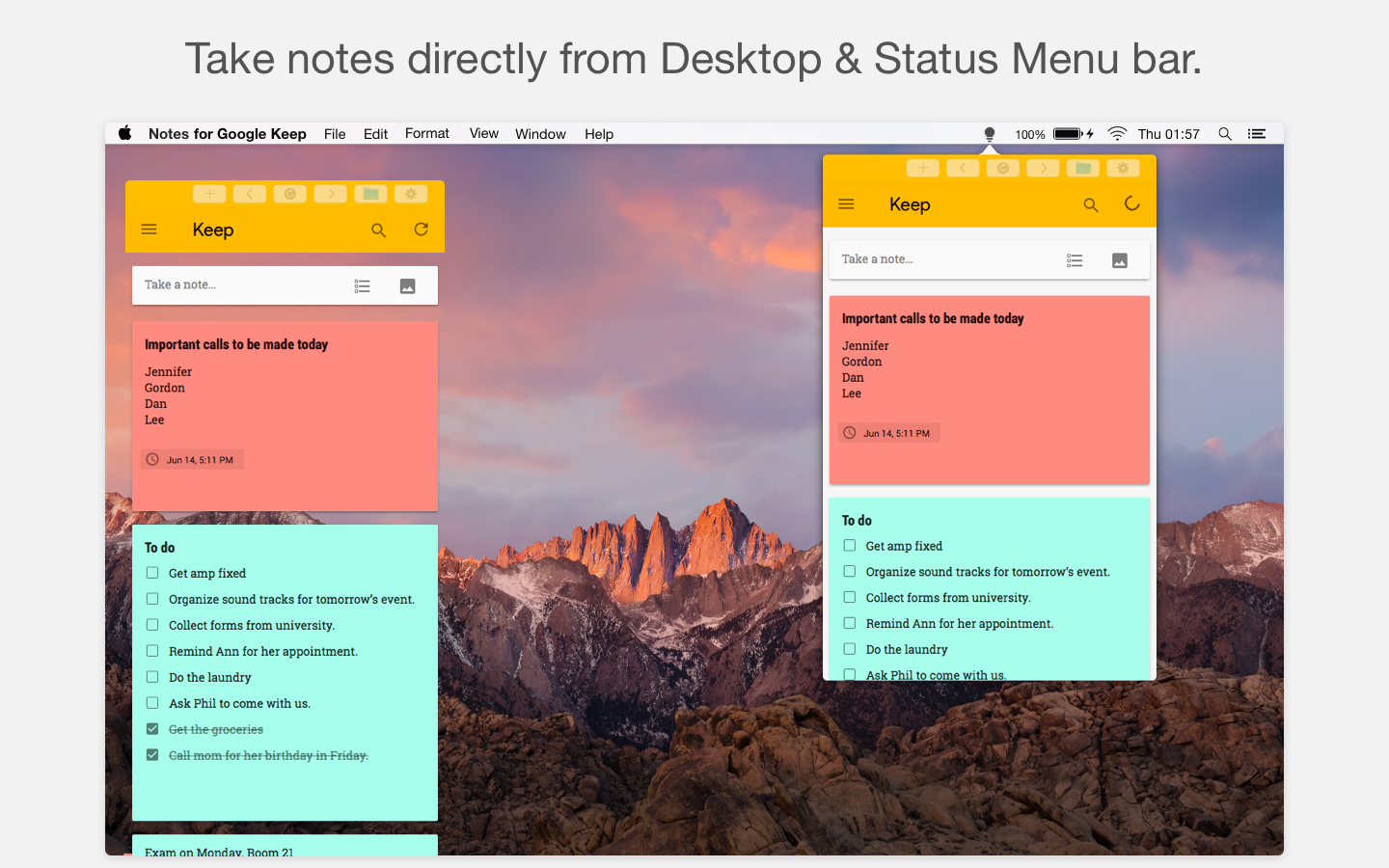
Task: Check 'Do the laundry' in the popover
Action: 850,650
